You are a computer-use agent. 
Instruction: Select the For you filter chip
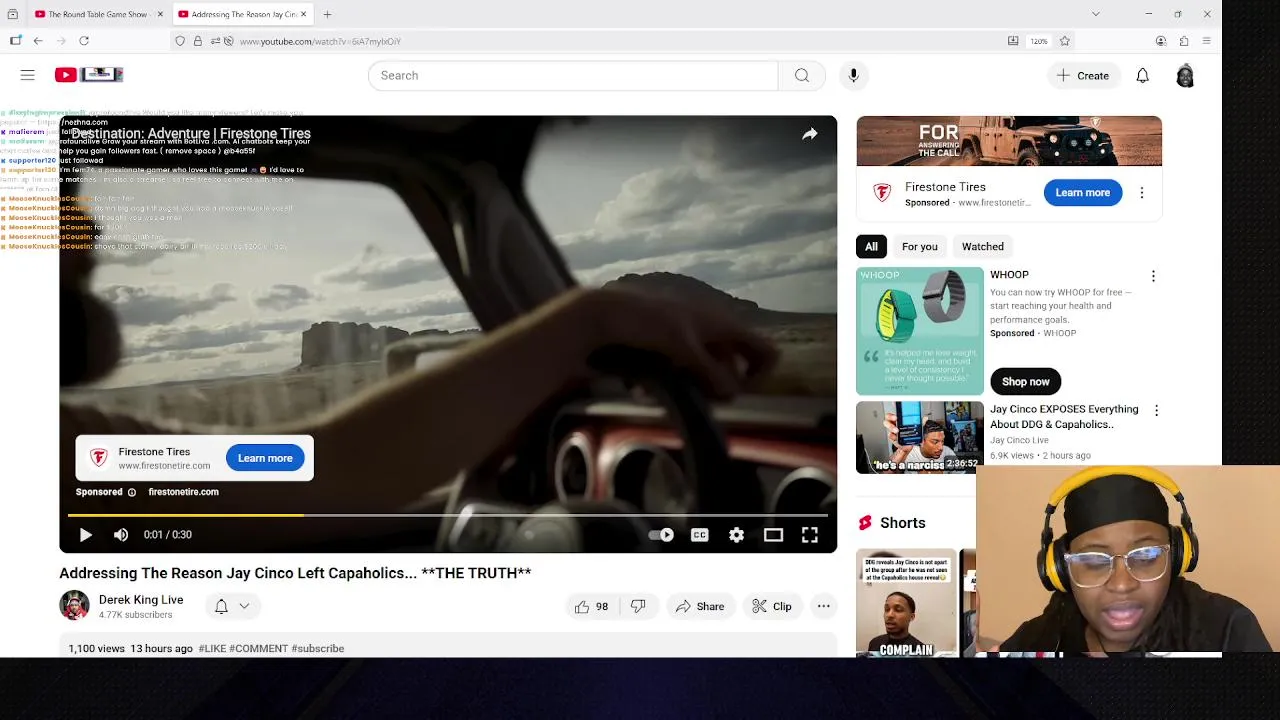pyautogui.click(x=919, y=247)
